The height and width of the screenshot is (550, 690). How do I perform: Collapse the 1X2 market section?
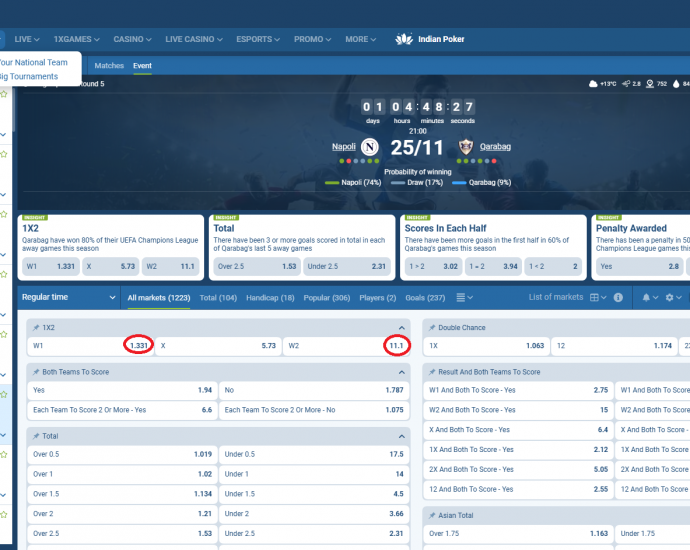pyautogui.click(x=401, y=328)
